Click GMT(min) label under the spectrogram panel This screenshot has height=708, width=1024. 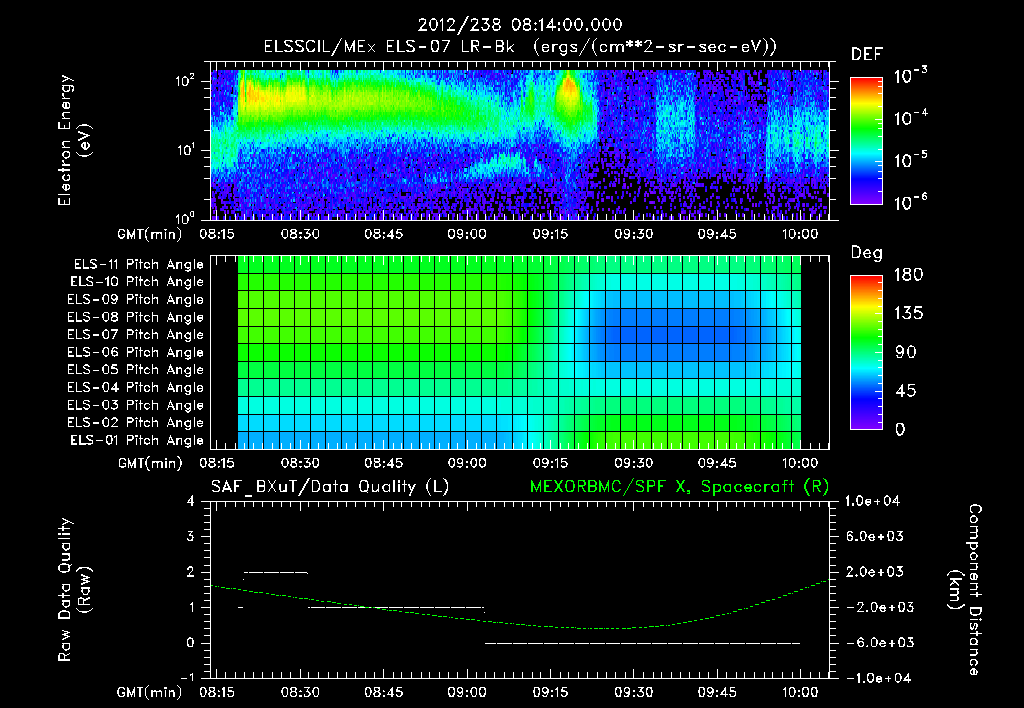(x=150, y=234)
